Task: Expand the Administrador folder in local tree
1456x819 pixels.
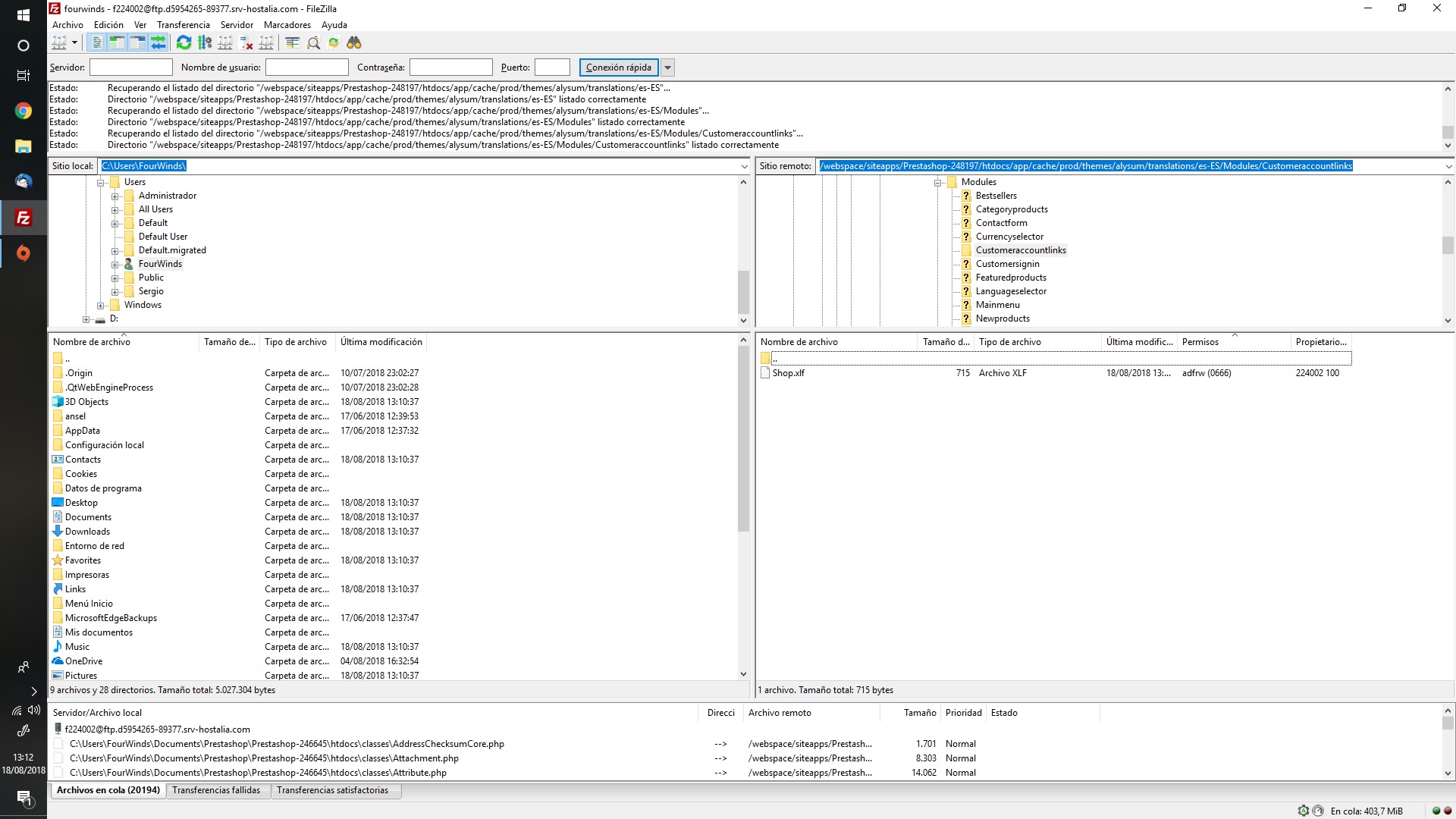Action: pos(115,196)
